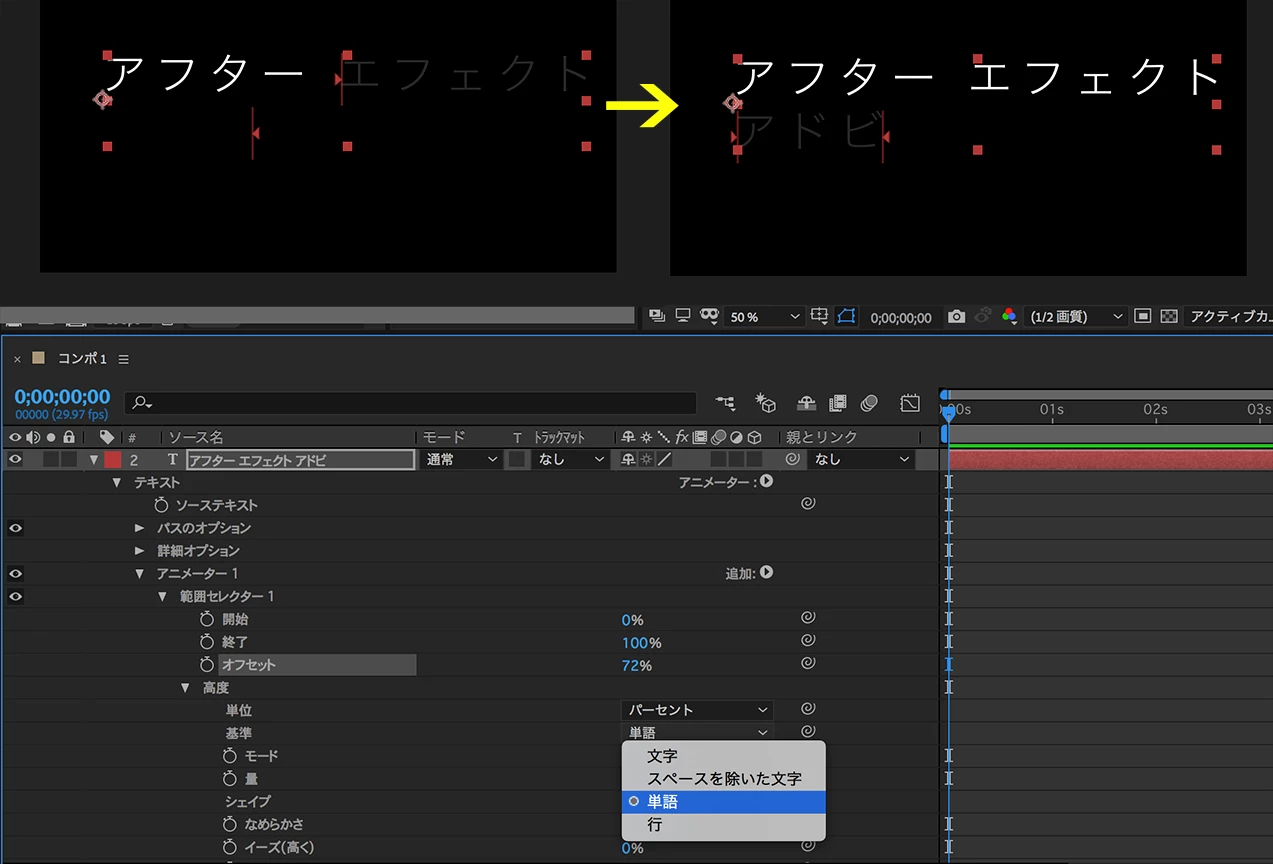Open the composition mini-flowchart icon
The width and height of the screenshot is (1273, 864).
tap(725, 403)
